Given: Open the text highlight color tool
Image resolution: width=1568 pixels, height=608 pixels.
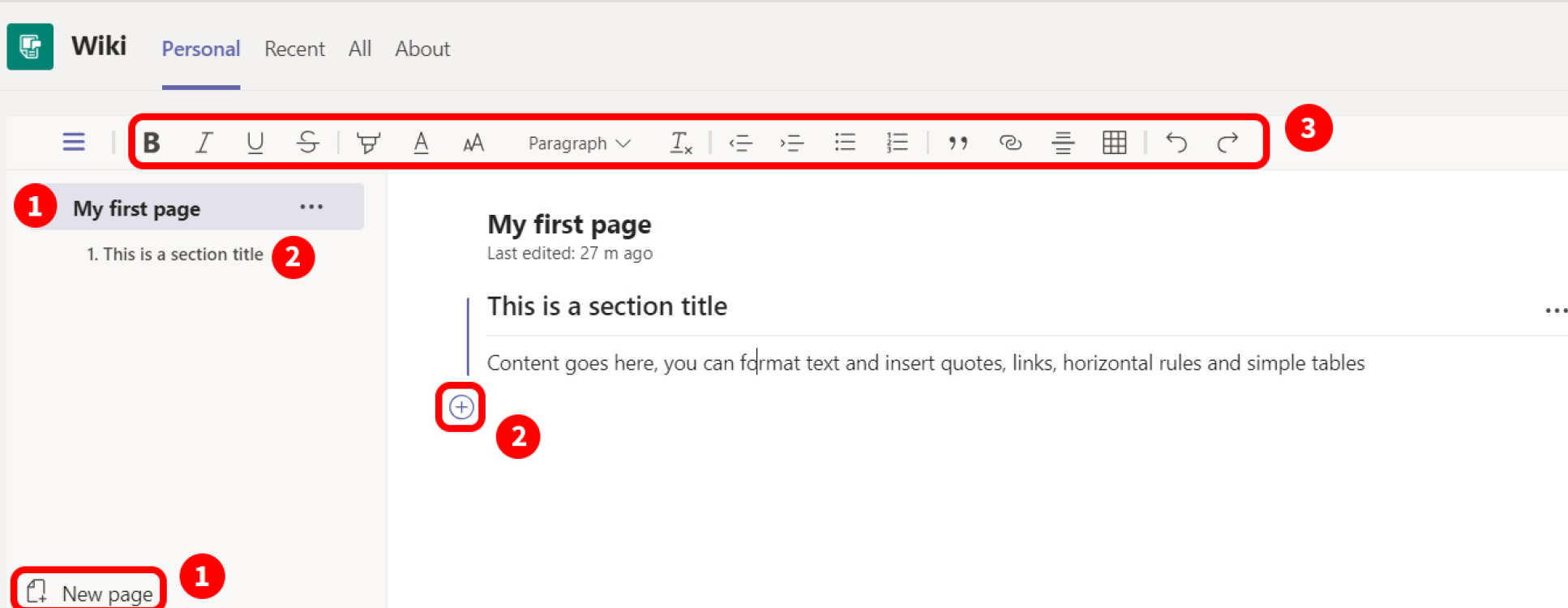Looking at the screenshot, I should 368,143.
